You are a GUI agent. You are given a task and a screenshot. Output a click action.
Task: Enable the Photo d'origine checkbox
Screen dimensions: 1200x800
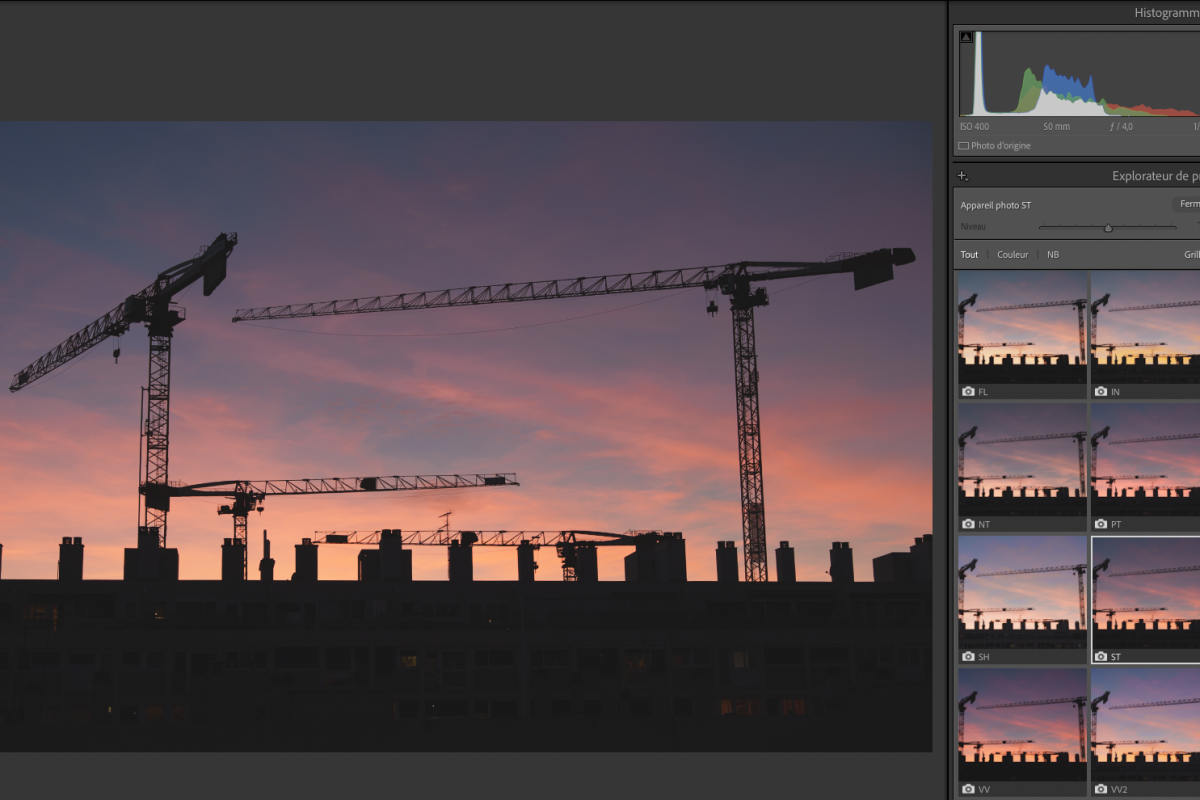pos(963,146)
